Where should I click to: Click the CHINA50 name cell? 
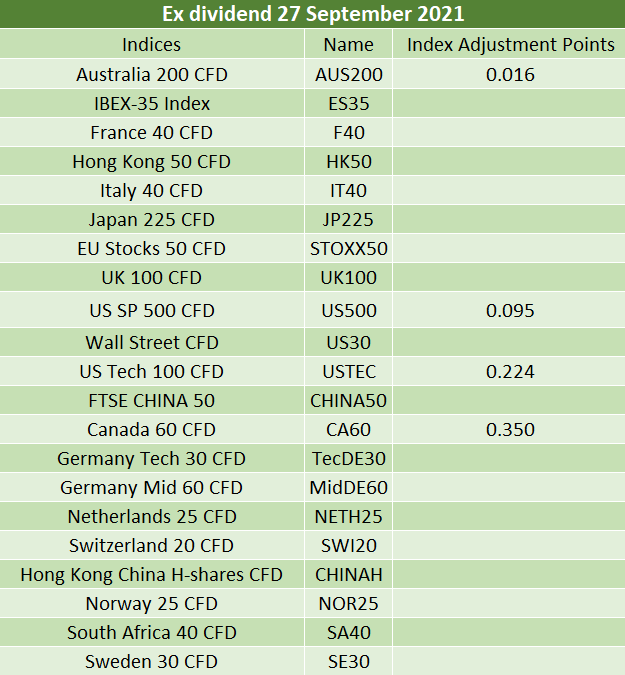pos(349,401)
